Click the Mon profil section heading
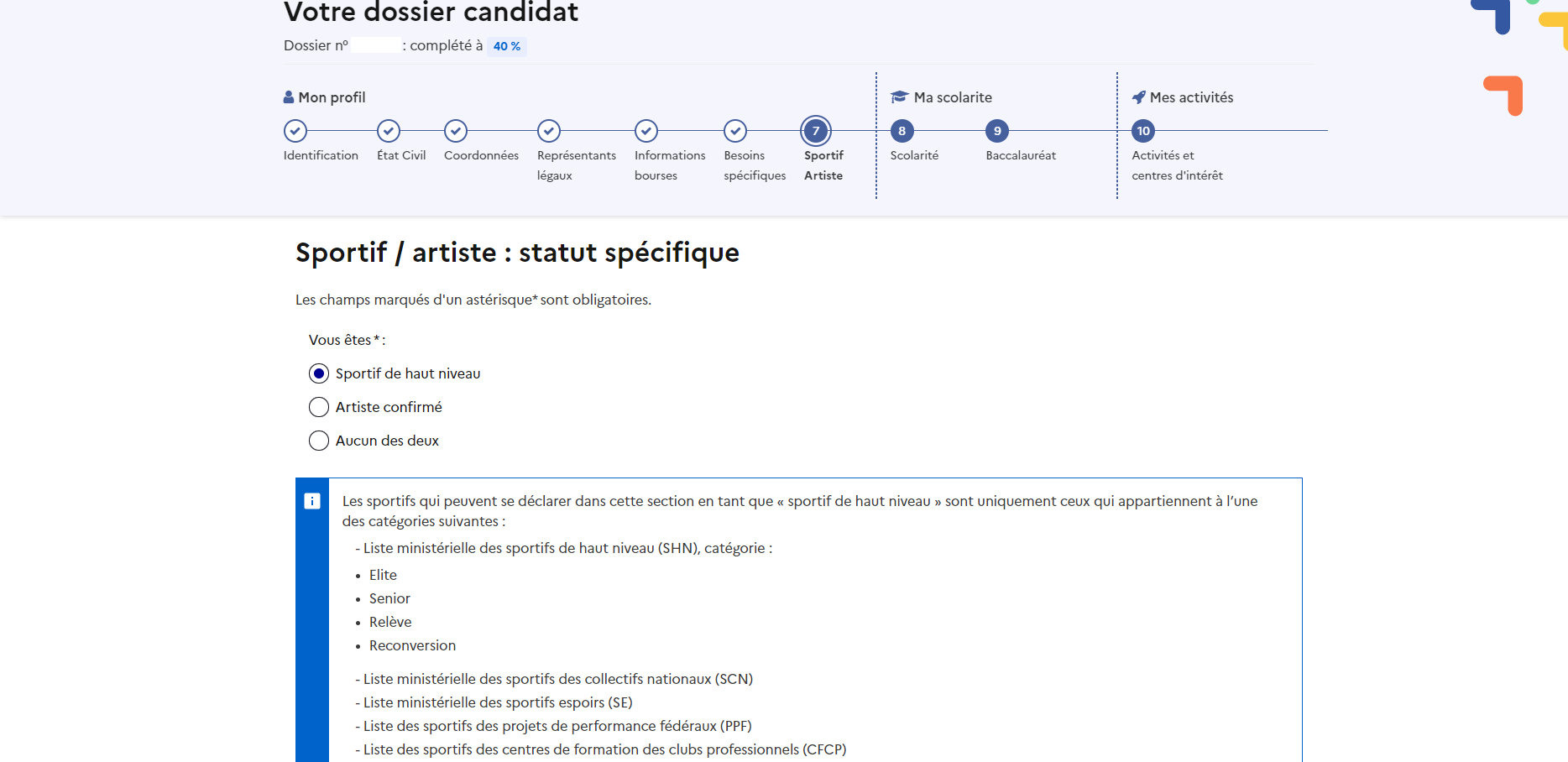 point(332,97)
